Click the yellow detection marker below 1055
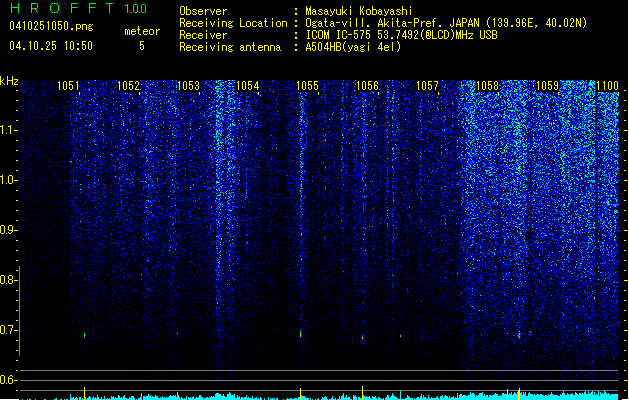The image size is (629, 400). [300, 393]
